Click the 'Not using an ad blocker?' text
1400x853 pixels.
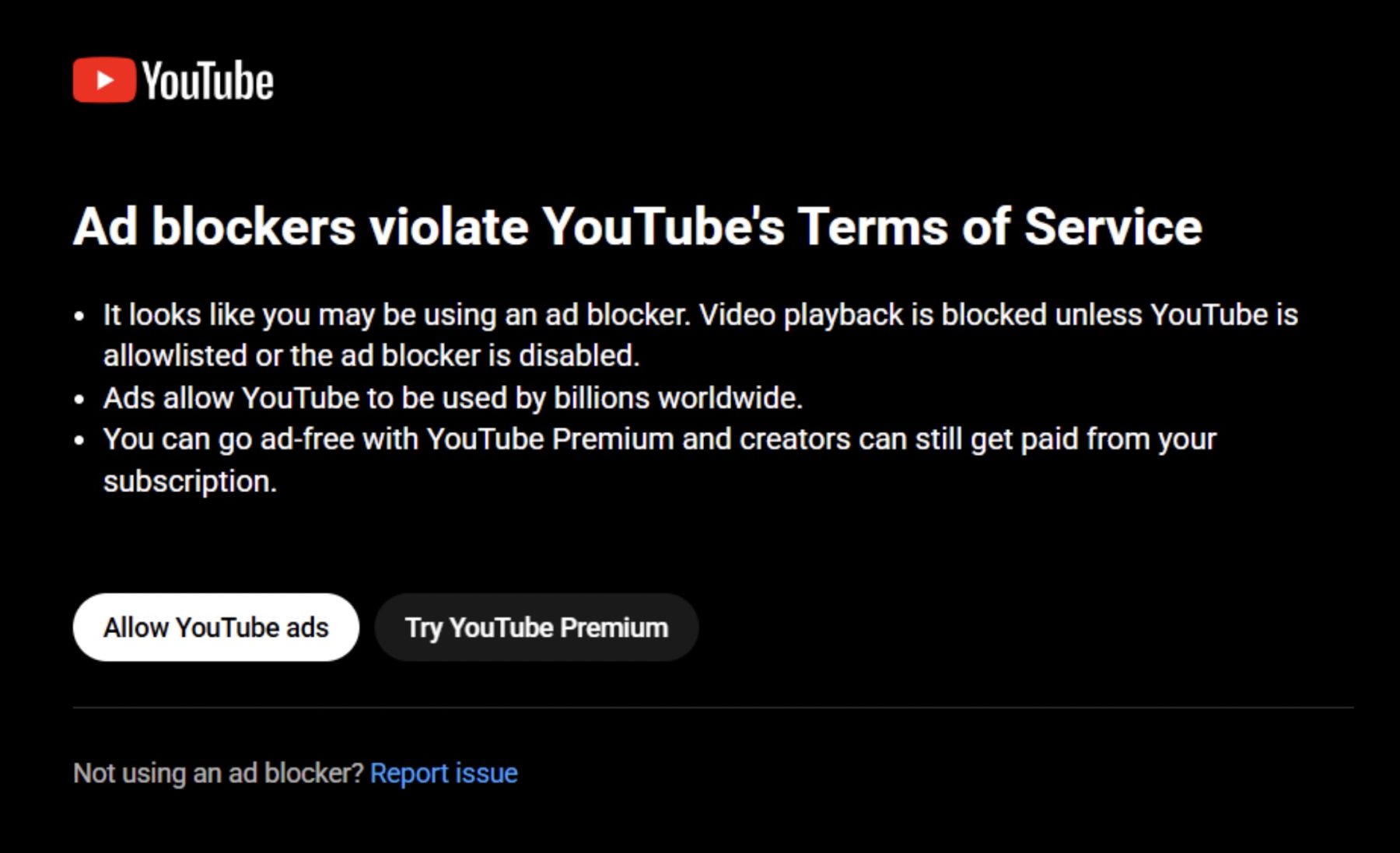pyautogui.click(x=218, y=773)
